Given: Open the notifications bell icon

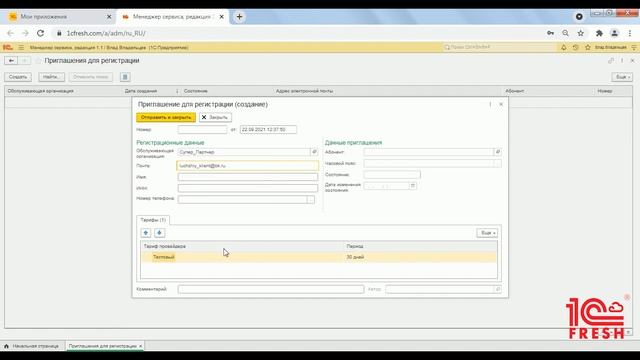Looking at the screenshot, I should pos(563,47).
